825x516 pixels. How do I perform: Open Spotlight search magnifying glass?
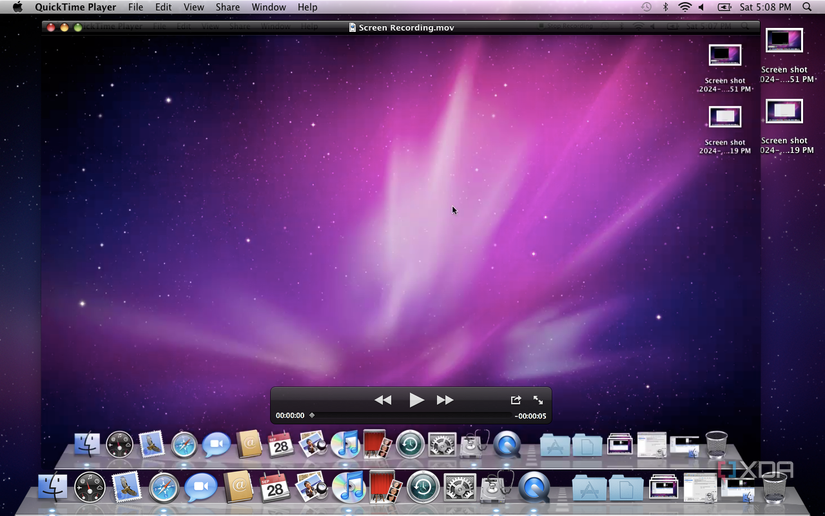pos(807,7)
